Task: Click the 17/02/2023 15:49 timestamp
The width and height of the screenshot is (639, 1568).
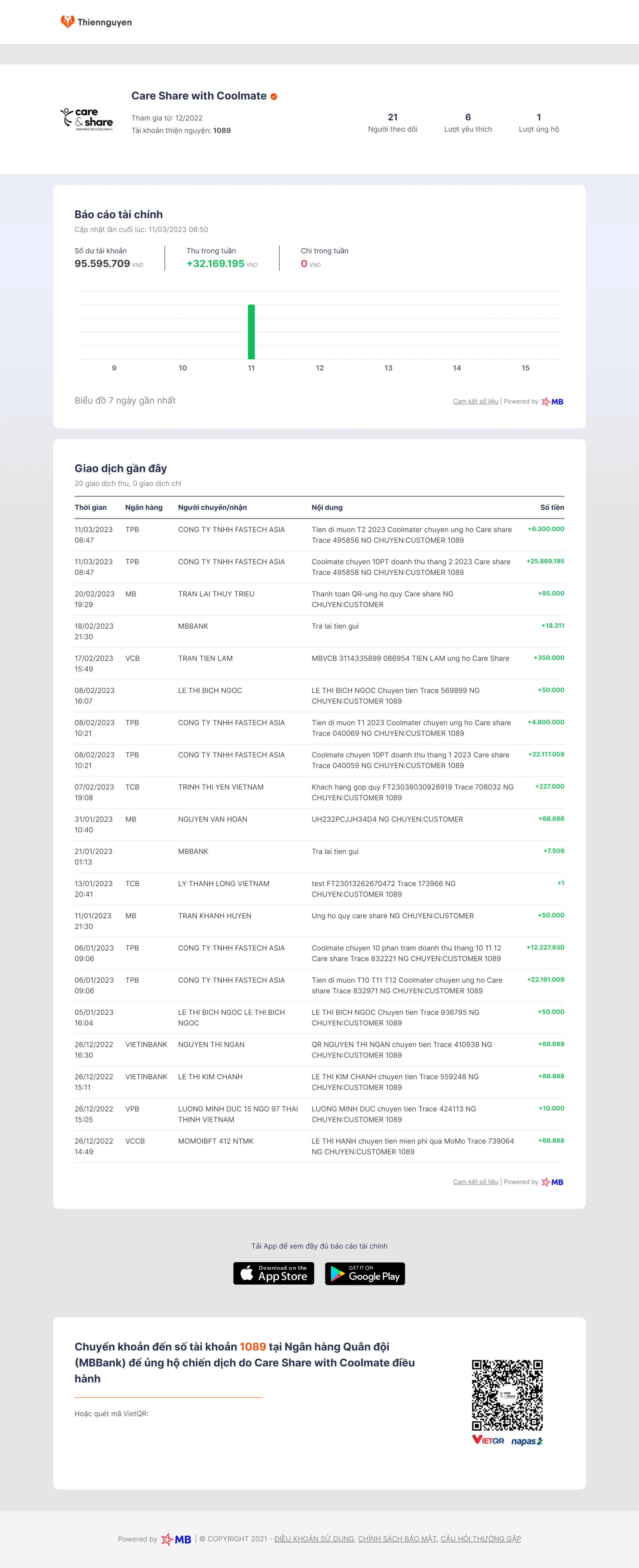Action: tap(94, 664)
